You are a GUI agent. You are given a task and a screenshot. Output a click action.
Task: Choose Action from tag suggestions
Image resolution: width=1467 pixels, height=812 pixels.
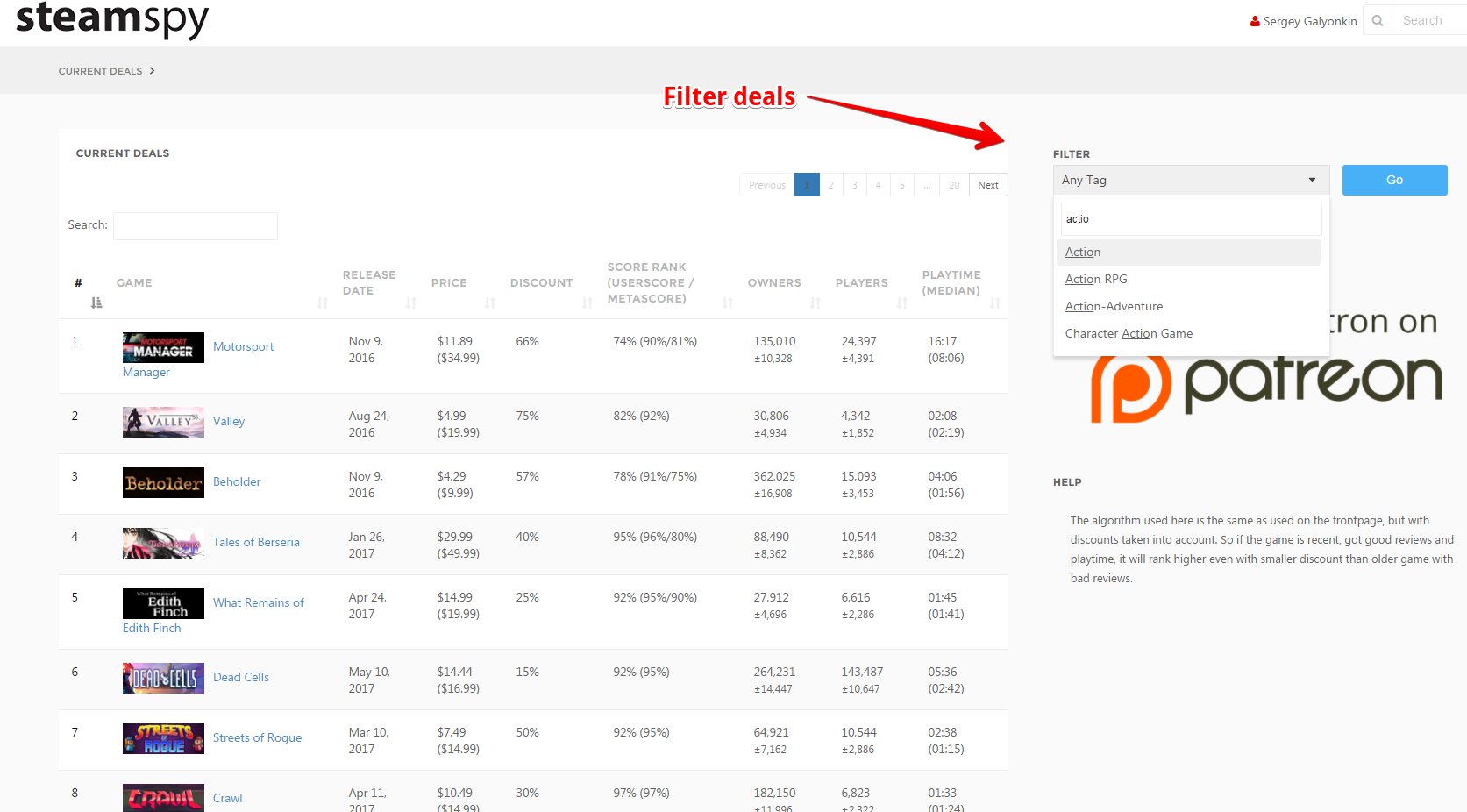click(1188, 252)
